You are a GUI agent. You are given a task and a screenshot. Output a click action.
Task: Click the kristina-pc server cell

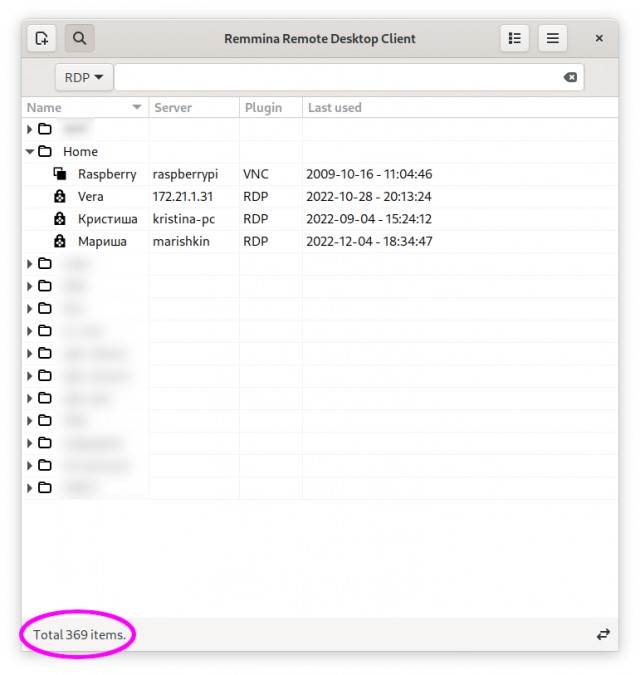tap(184, 219)
